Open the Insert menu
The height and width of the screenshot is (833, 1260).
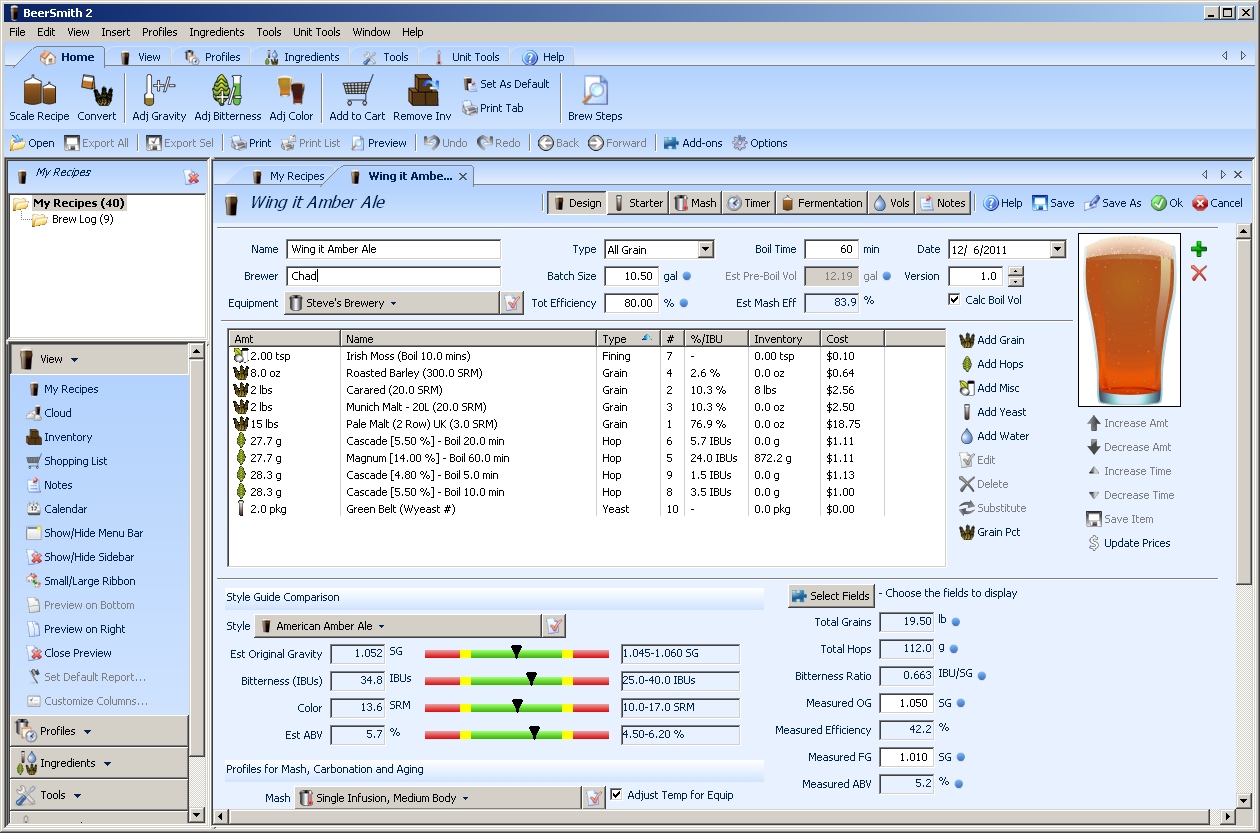click(x=115, y=32)
